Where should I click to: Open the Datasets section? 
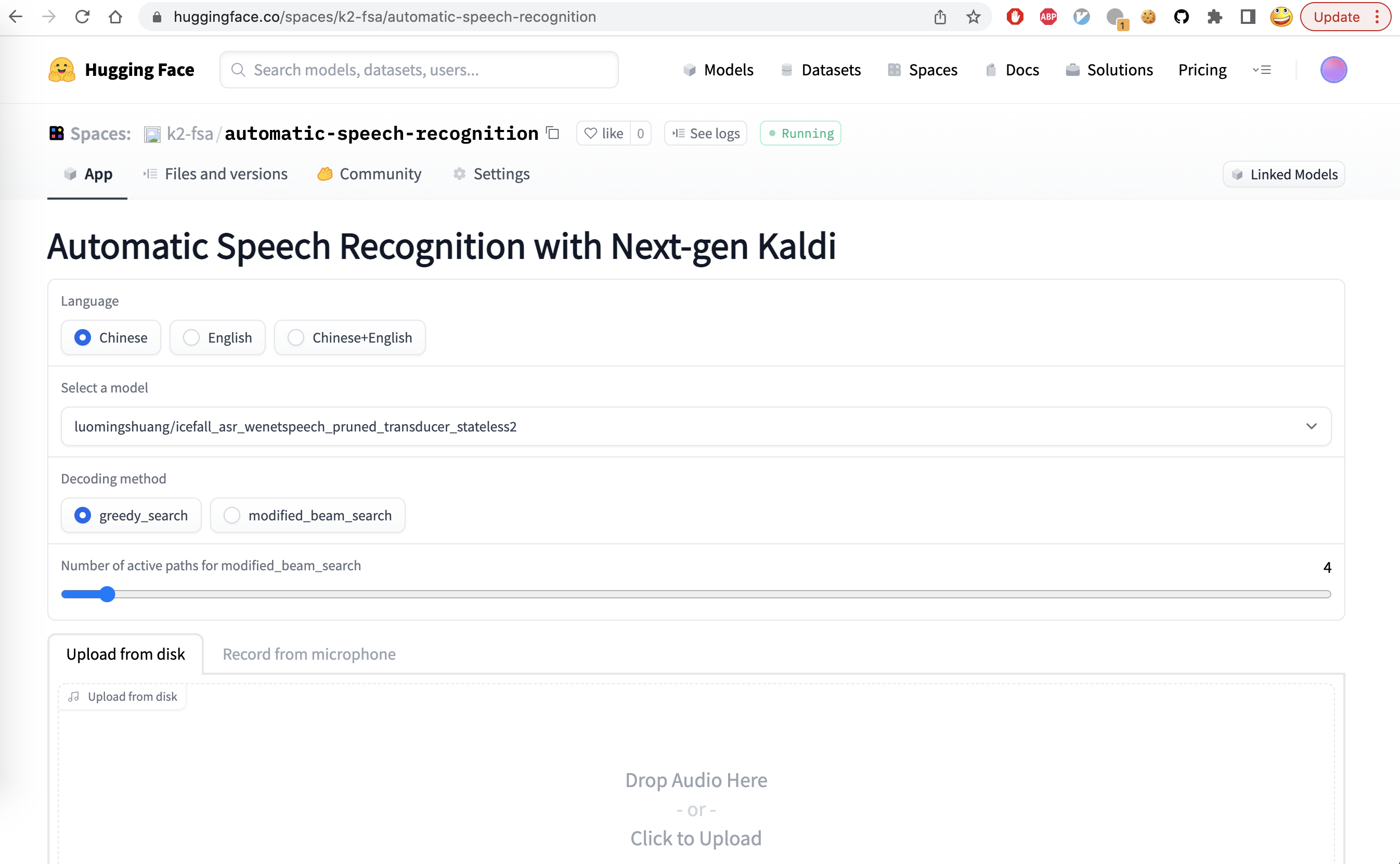821,70
